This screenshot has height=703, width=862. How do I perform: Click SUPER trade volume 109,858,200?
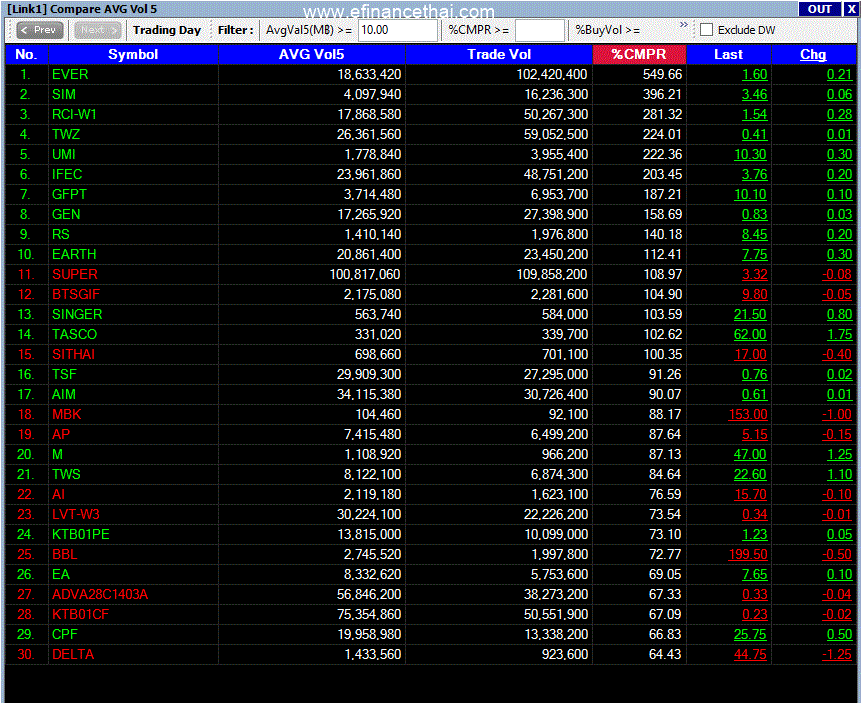(x=552, y=274)
